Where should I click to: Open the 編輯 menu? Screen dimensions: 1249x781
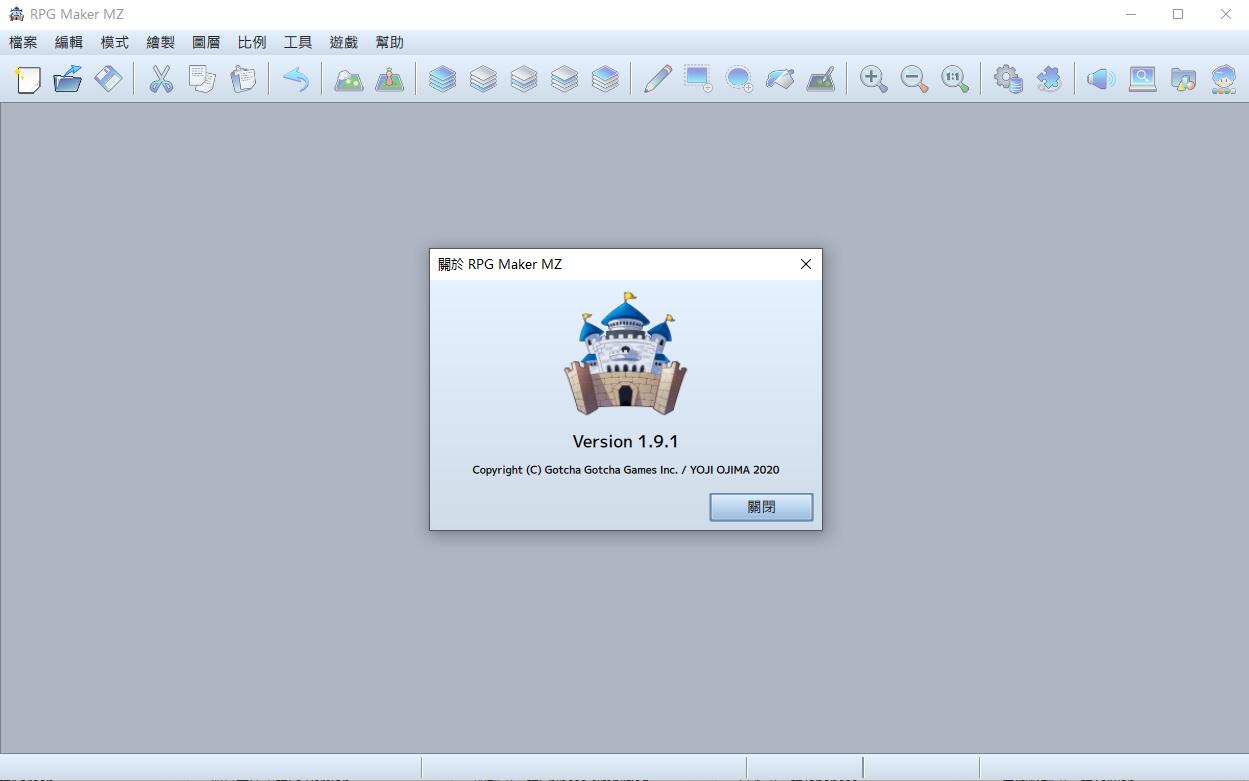[69, 42]
